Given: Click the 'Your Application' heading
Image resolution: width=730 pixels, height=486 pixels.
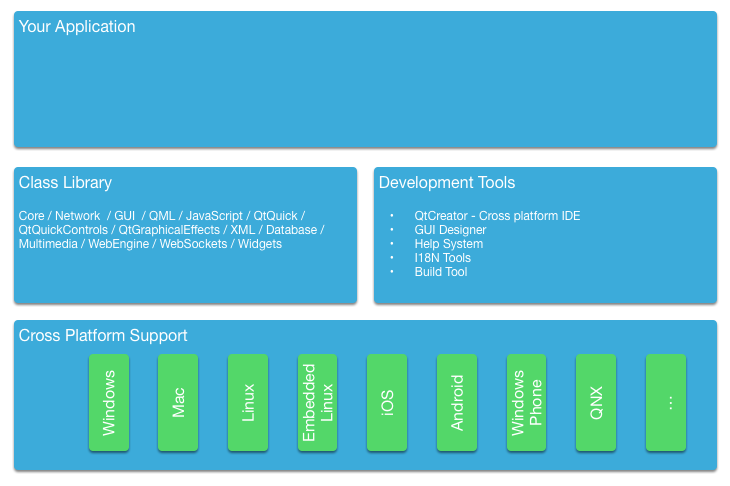Looking at the screenshot, I should (77, 27).
